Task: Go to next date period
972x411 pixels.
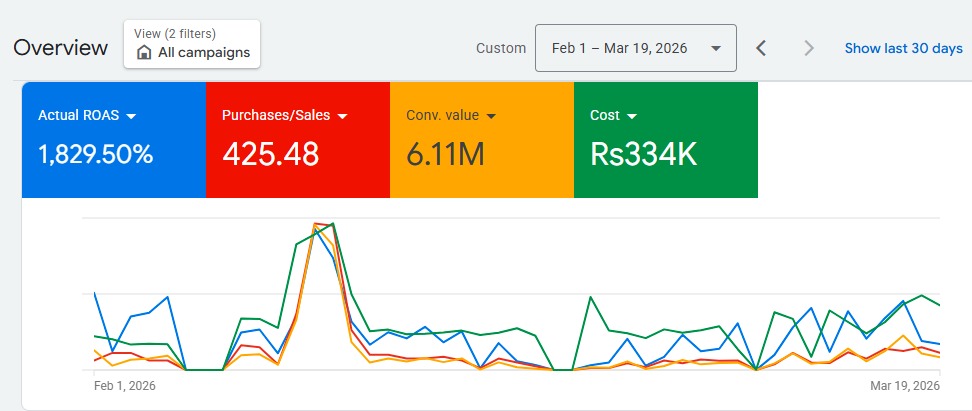Action: click(808, 48)
